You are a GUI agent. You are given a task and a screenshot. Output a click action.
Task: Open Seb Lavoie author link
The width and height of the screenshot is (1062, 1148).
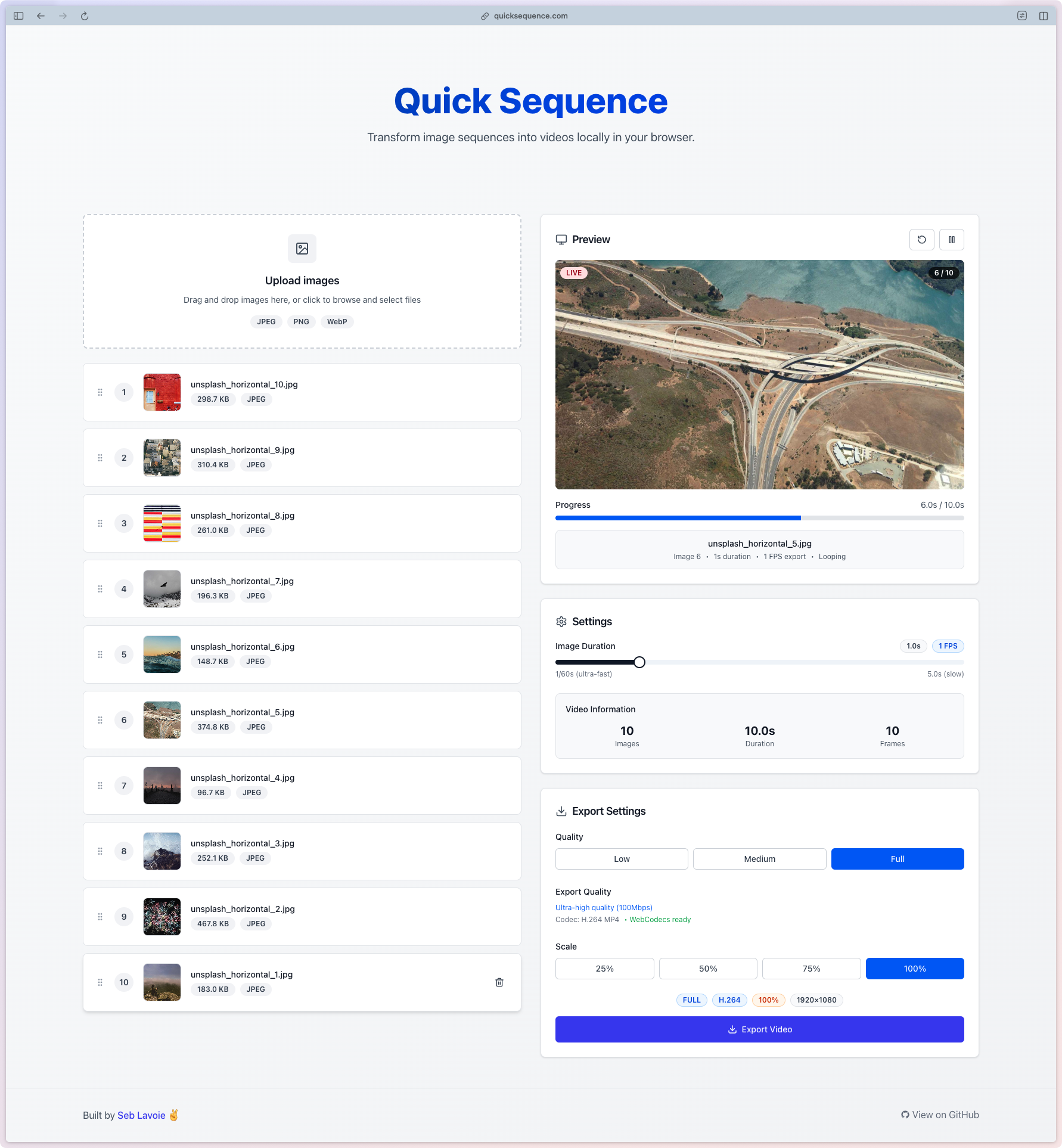[x=141, y=1115]
